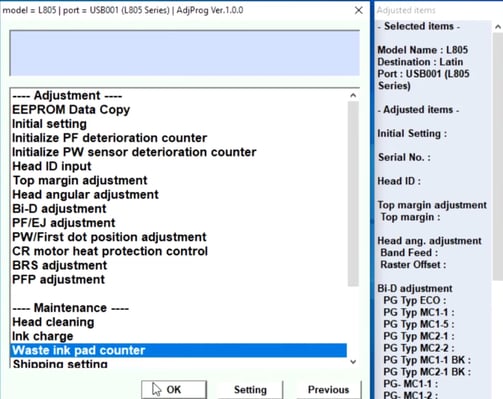The height and width of the screenshot is (399, 503).
Task: Click Band Feed label
Action: coord(409,253)
